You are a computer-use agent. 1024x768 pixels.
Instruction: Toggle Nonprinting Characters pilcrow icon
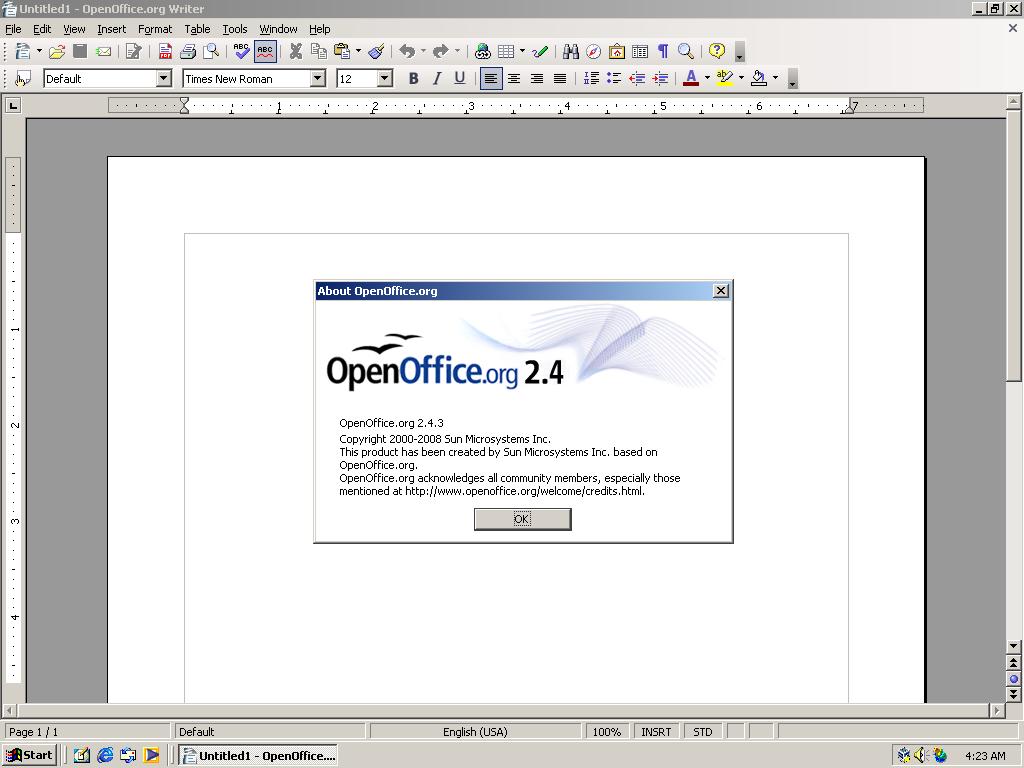[x=663, y=51]
